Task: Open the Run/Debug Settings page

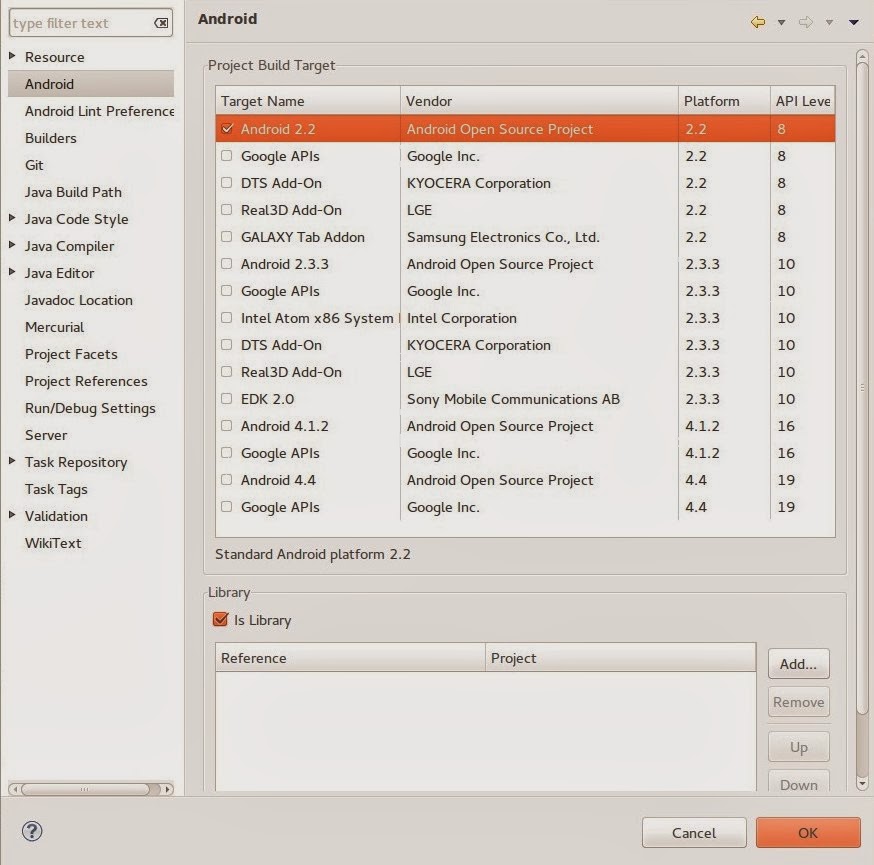Action: [x=90, y=408]
